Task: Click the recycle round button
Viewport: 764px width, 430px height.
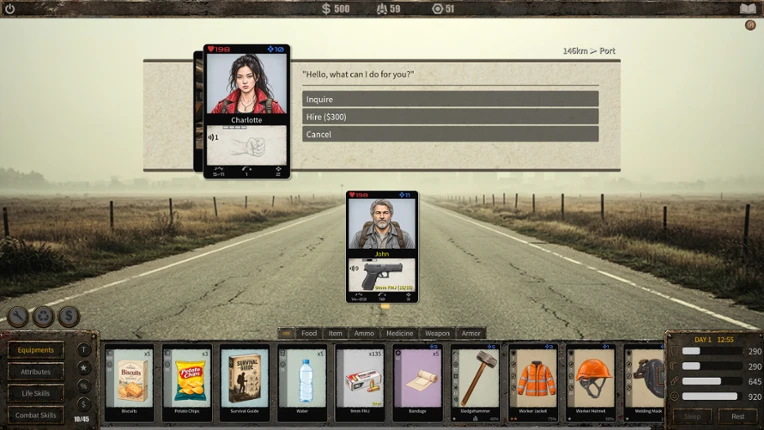Action: (x=43, y=317)
